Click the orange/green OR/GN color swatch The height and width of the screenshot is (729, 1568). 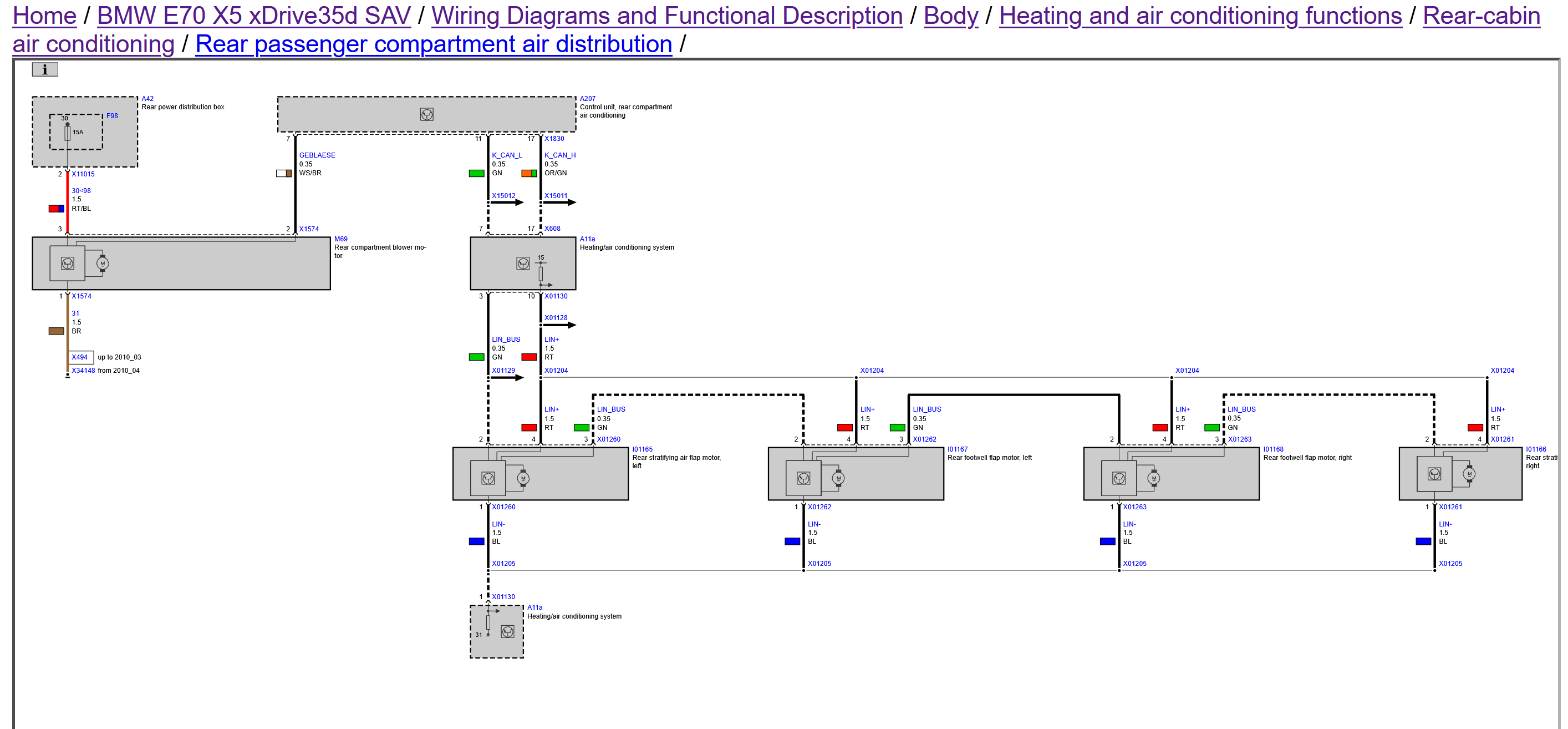[x=529, y=173]
